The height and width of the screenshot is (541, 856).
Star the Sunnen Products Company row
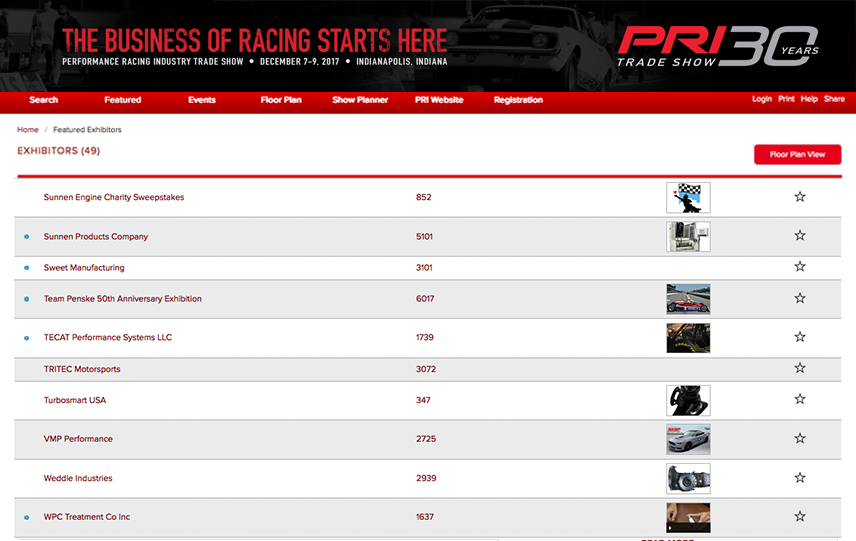tap(800, 235)
